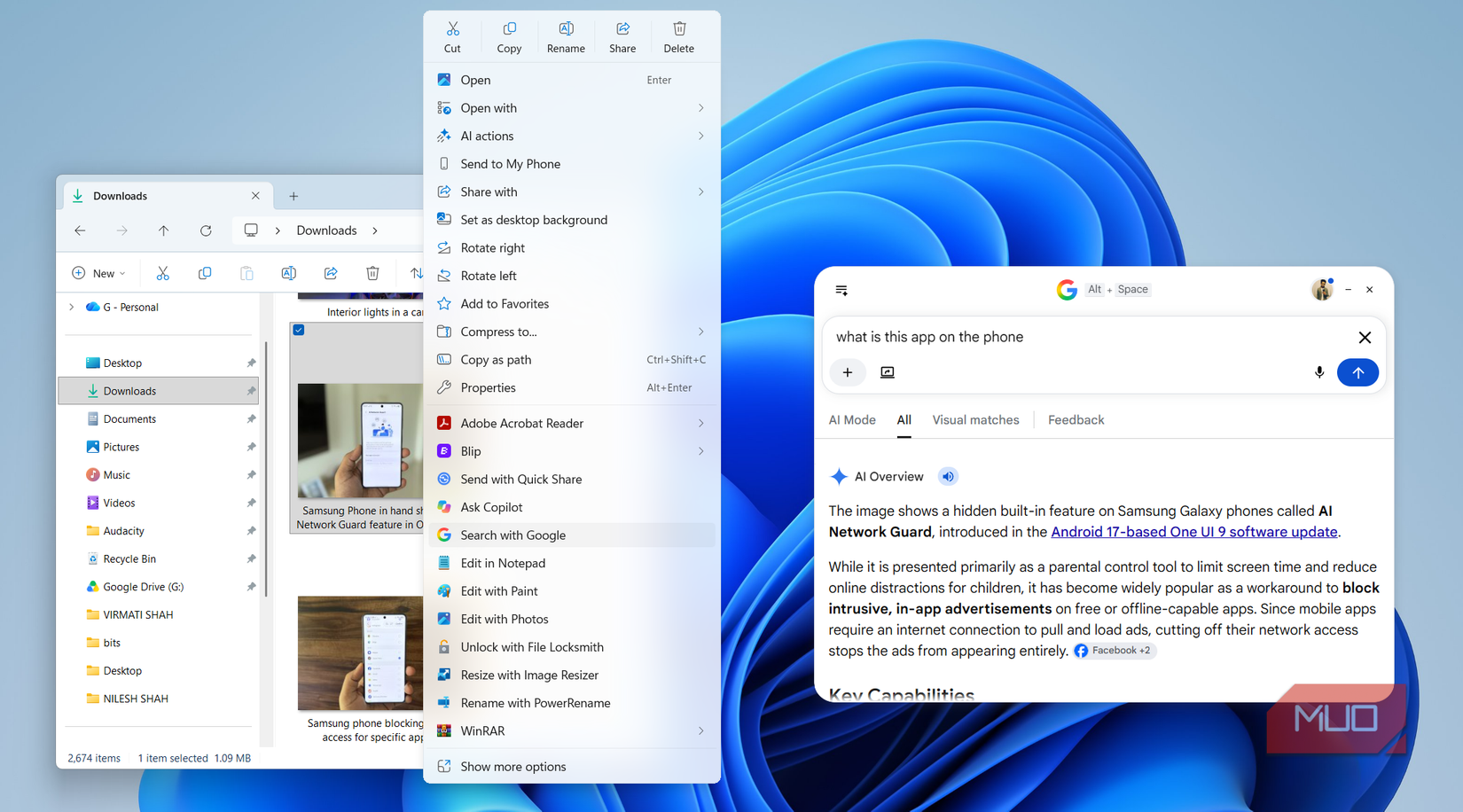Open Google panel history menu icon
Image resolution: width=1463 pixels, height=812 pixels.
tap(841, 290)
